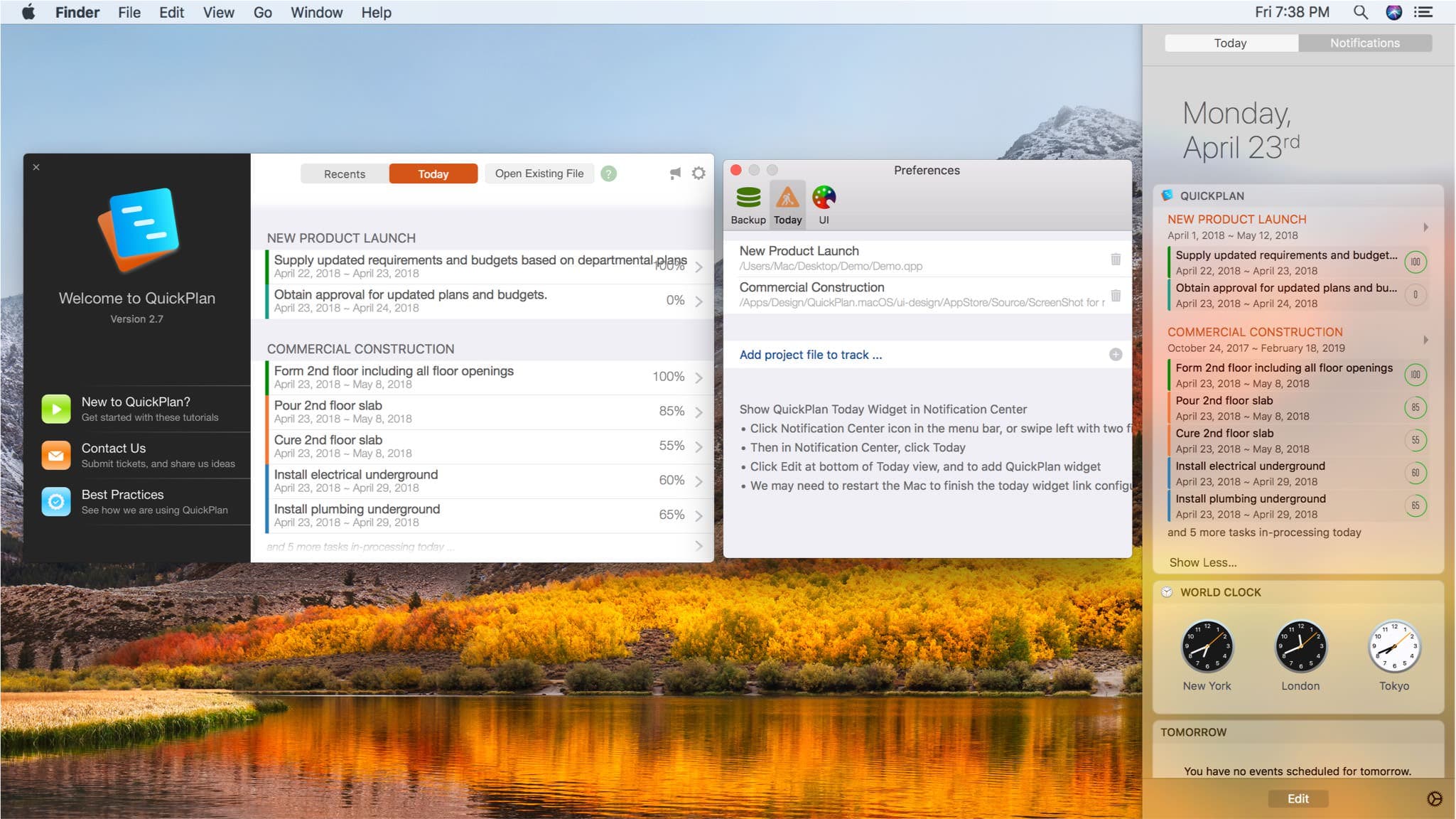Click the megaphone announcements icon
This screenshot has height=819, width=1456.
point(675,173)
